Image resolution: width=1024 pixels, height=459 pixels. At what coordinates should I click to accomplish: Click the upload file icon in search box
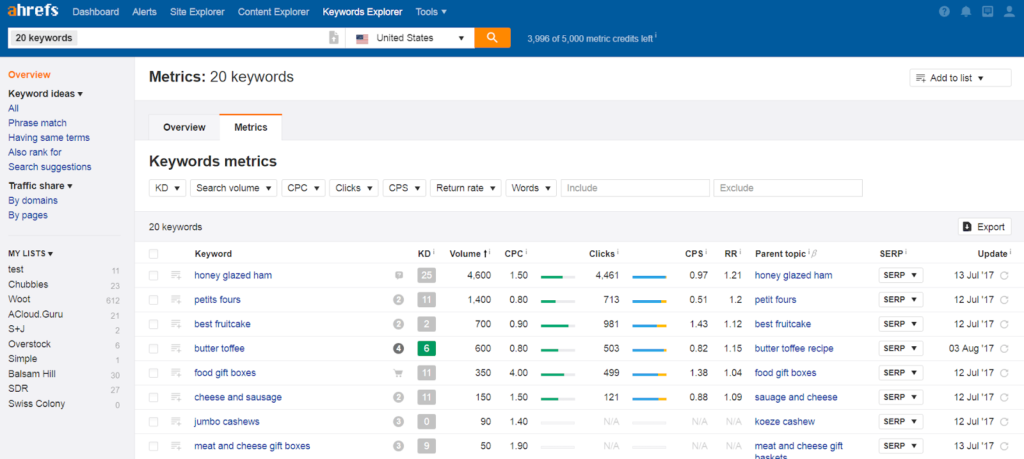pyautogui.click(x=334, y=38)
